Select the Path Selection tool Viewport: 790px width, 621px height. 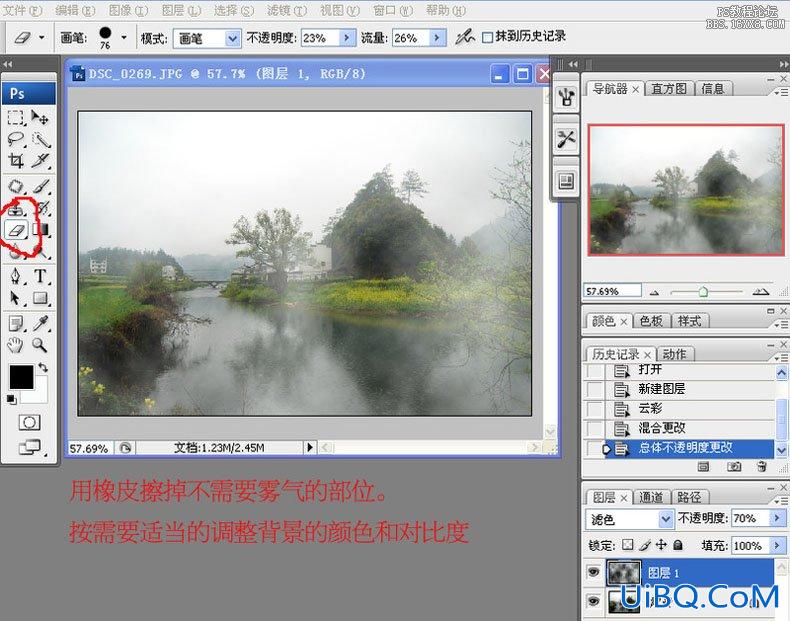pyautogui.click(x=16, y=298)
